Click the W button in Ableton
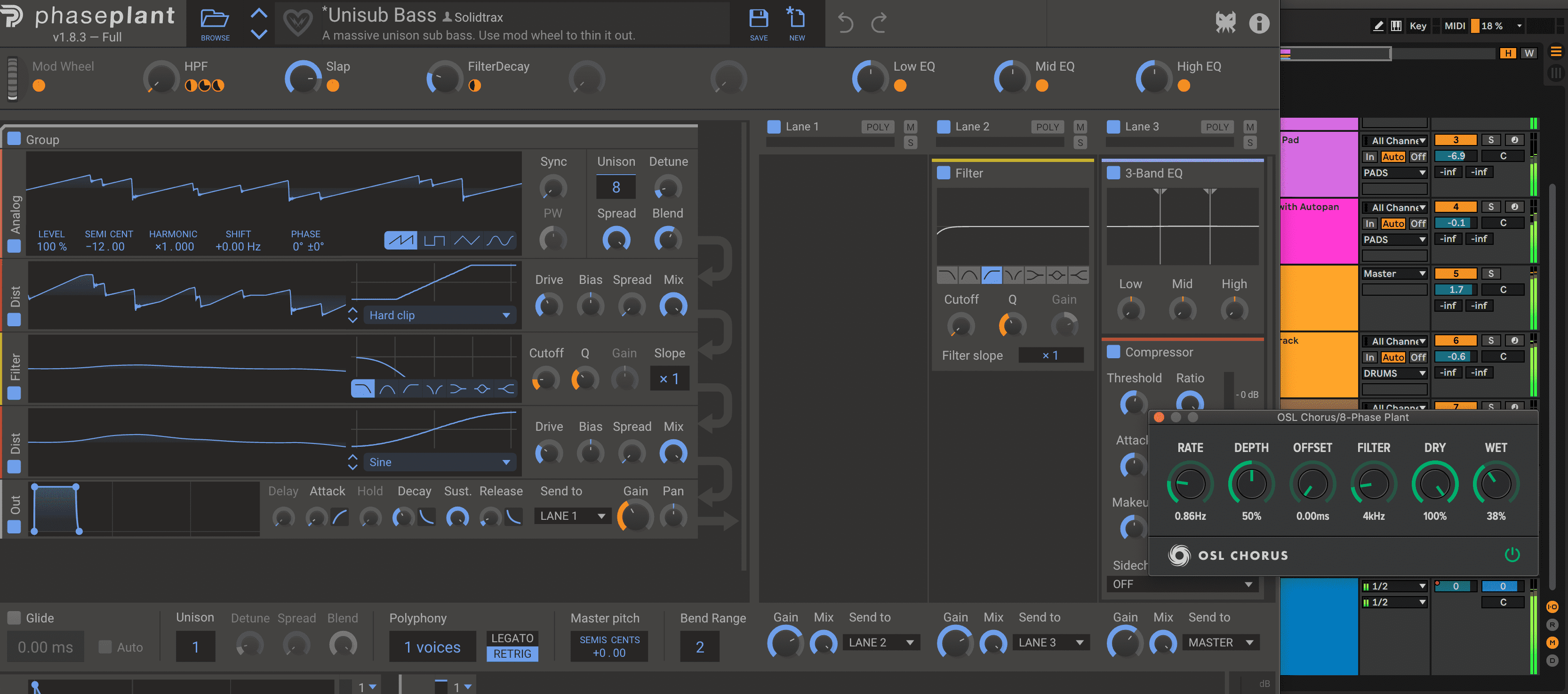1568x694 pixels. coord(1529,53)
